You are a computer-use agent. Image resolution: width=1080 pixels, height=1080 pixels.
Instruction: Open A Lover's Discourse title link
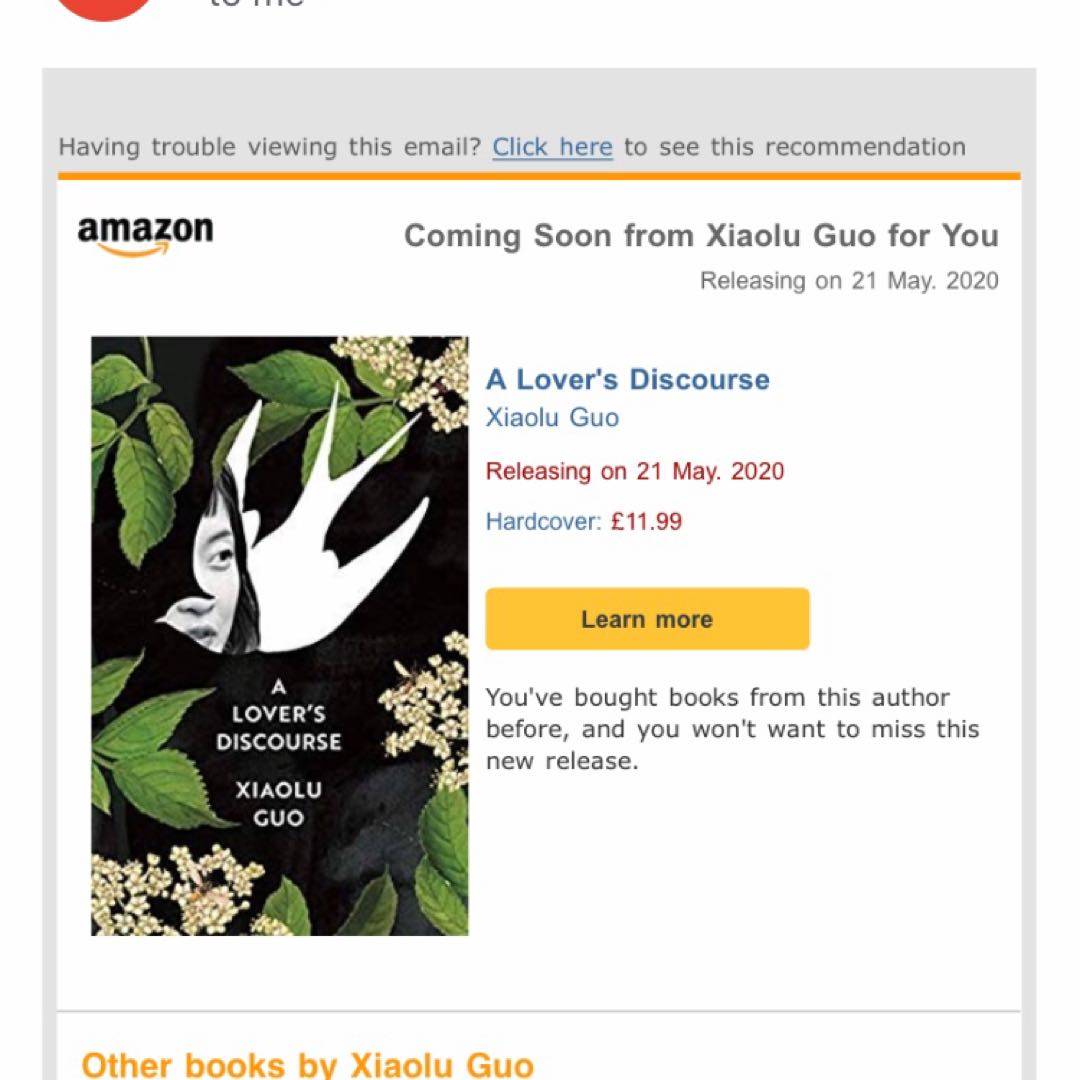pos(627,380)
